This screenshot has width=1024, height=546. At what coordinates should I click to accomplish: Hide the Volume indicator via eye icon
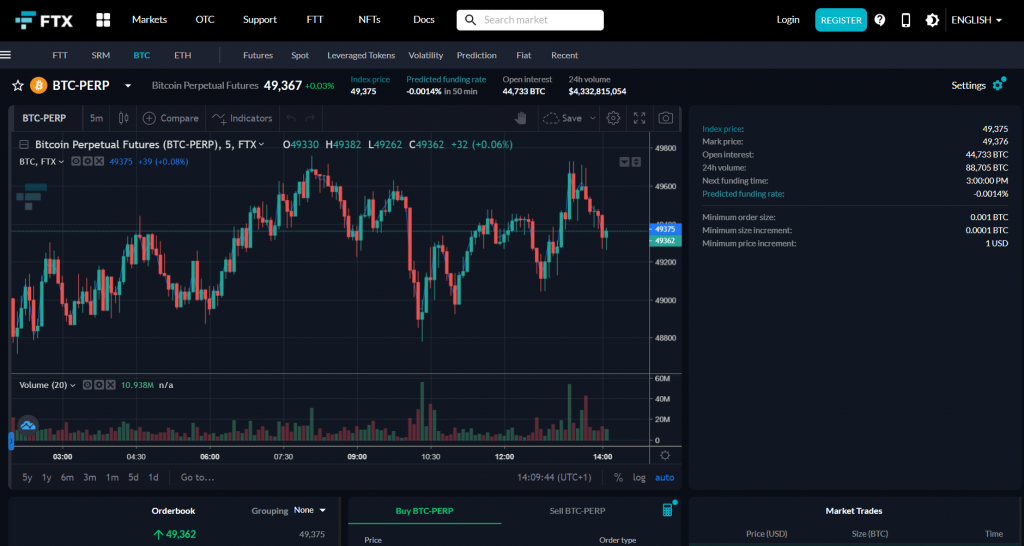(x=87, y=384)
